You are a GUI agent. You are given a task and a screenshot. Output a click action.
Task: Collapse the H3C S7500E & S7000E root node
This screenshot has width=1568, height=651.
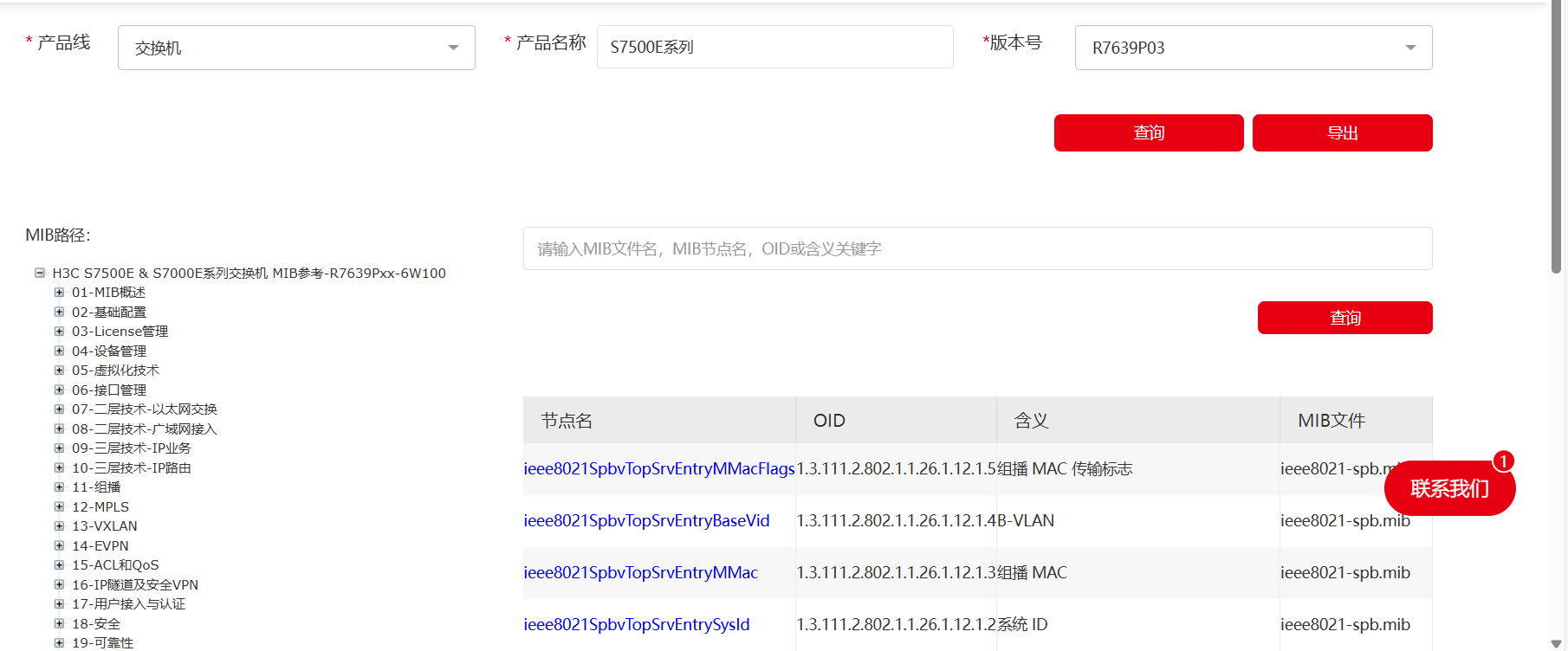[x=40, y=273]
